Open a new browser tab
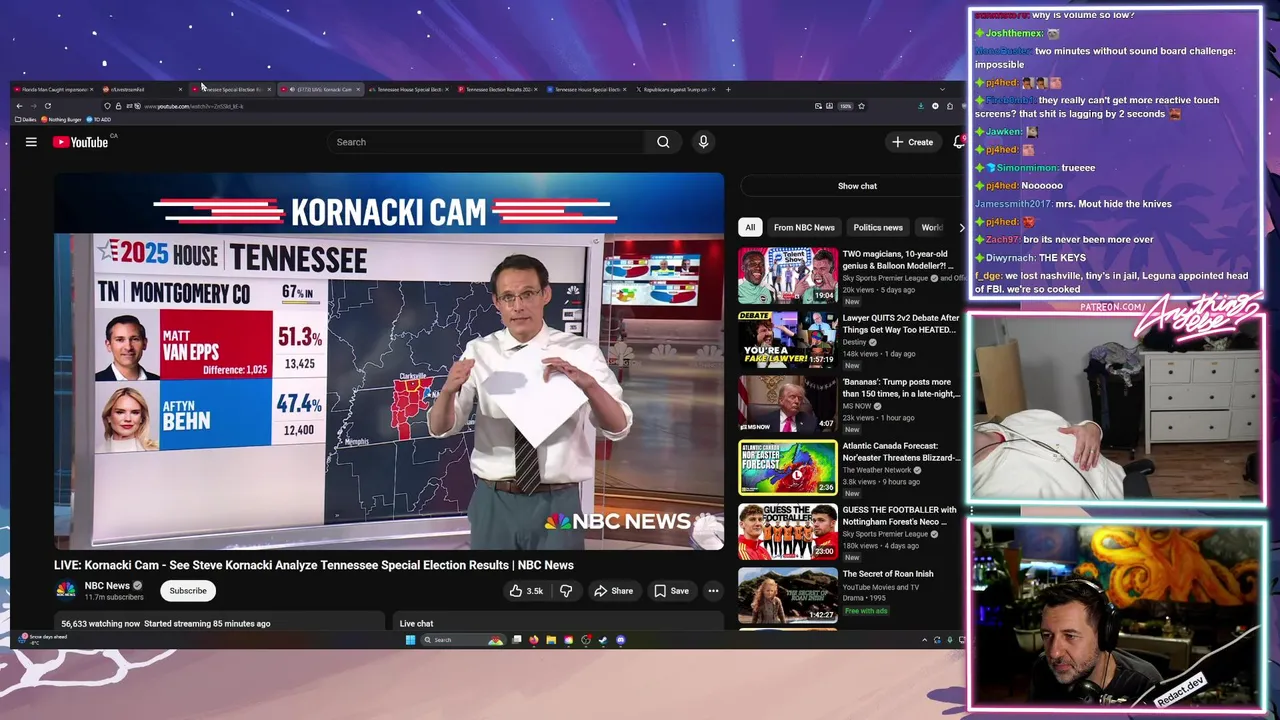The image size is (1280, 720). (728, 89)
